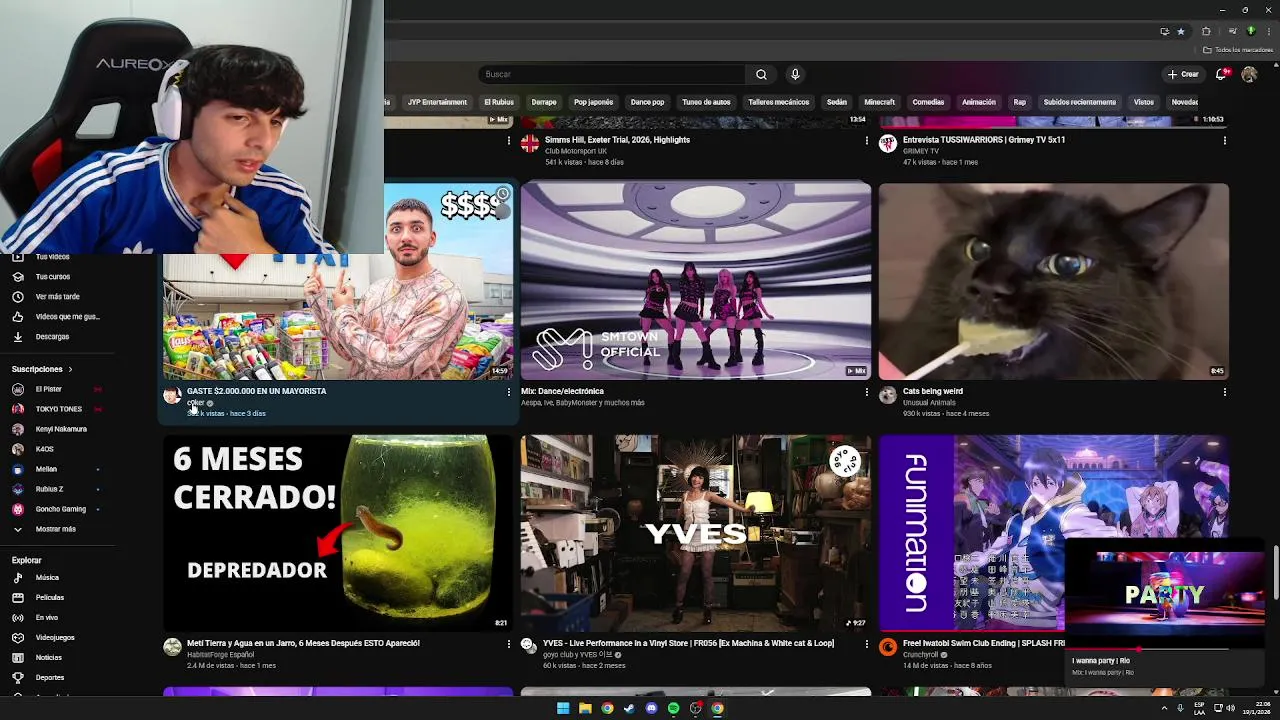Viewport: 1280px width, 720px height.
Task: Select the Minecraft filter chip
Action: click(880, 102)
